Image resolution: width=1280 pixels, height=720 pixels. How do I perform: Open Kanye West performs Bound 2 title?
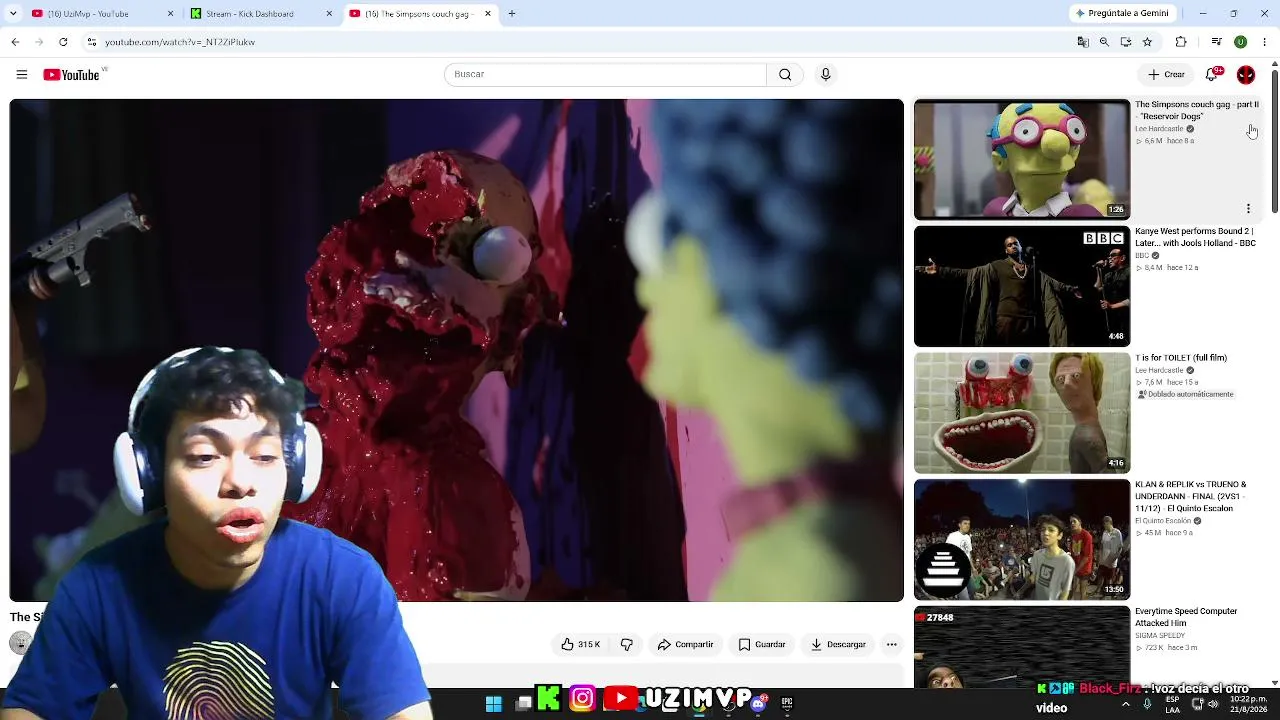click(x=1195, y=237)
